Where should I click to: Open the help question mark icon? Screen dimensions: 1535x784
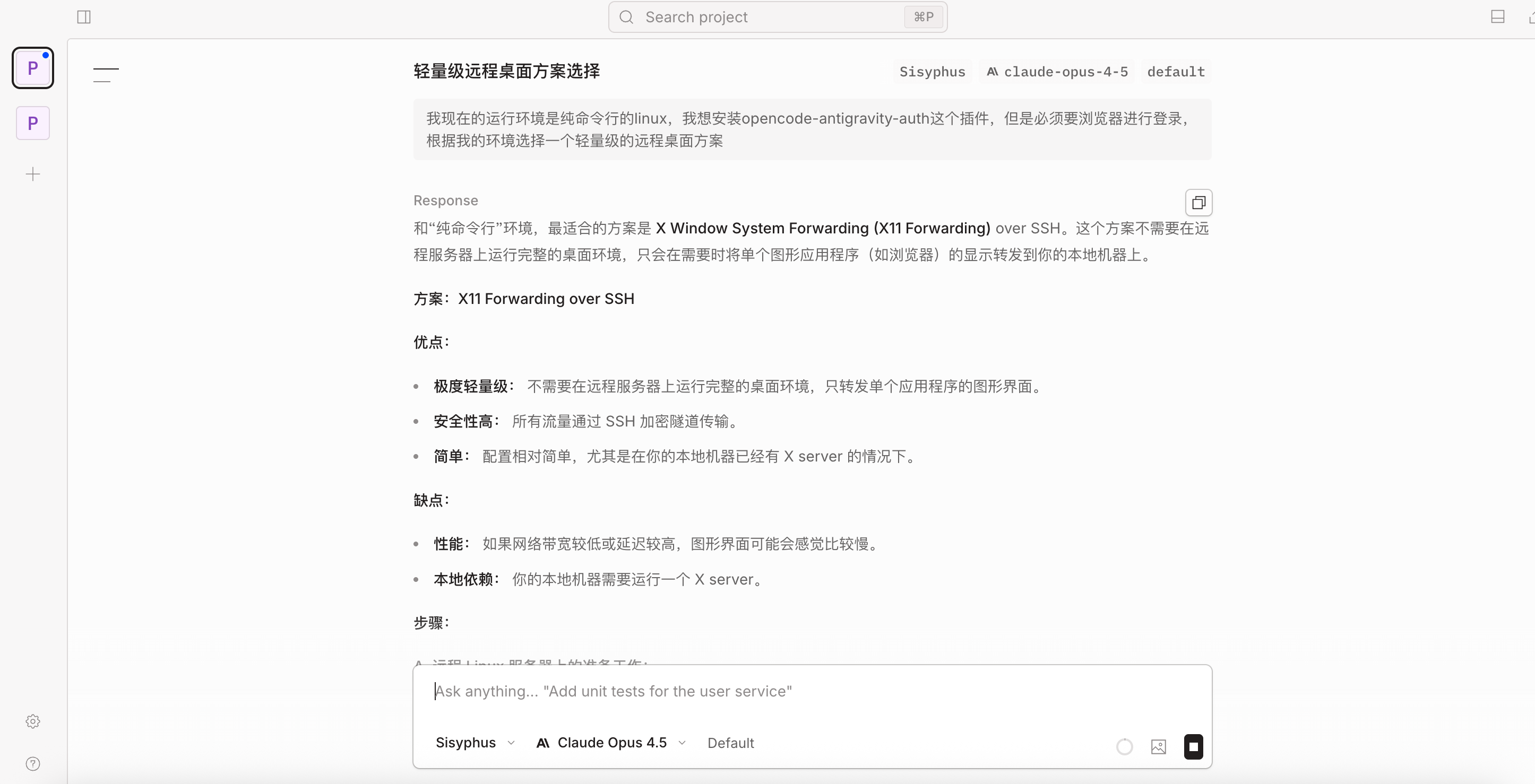click(x=33, y=764)
